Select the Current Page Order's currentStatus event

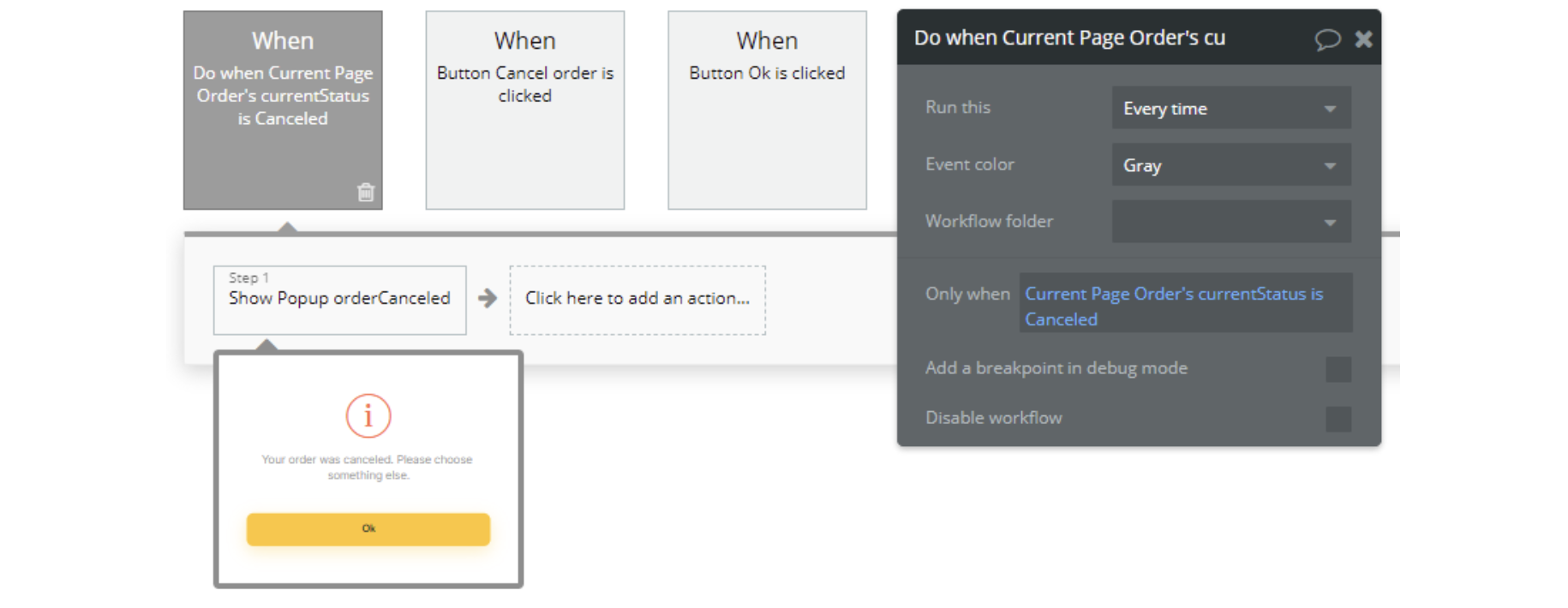coord(283,110)
